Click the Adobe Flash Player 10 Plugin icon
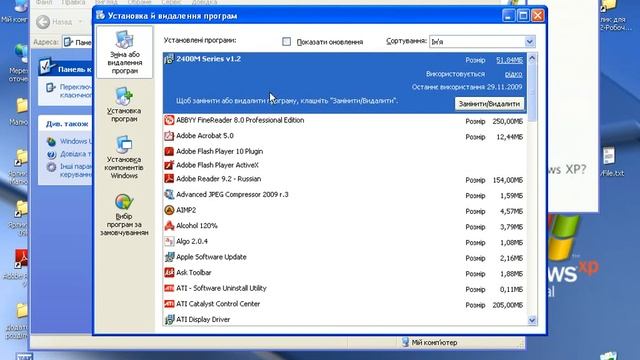The width and height of the screenshot is (640, 360). click(169, 151)
